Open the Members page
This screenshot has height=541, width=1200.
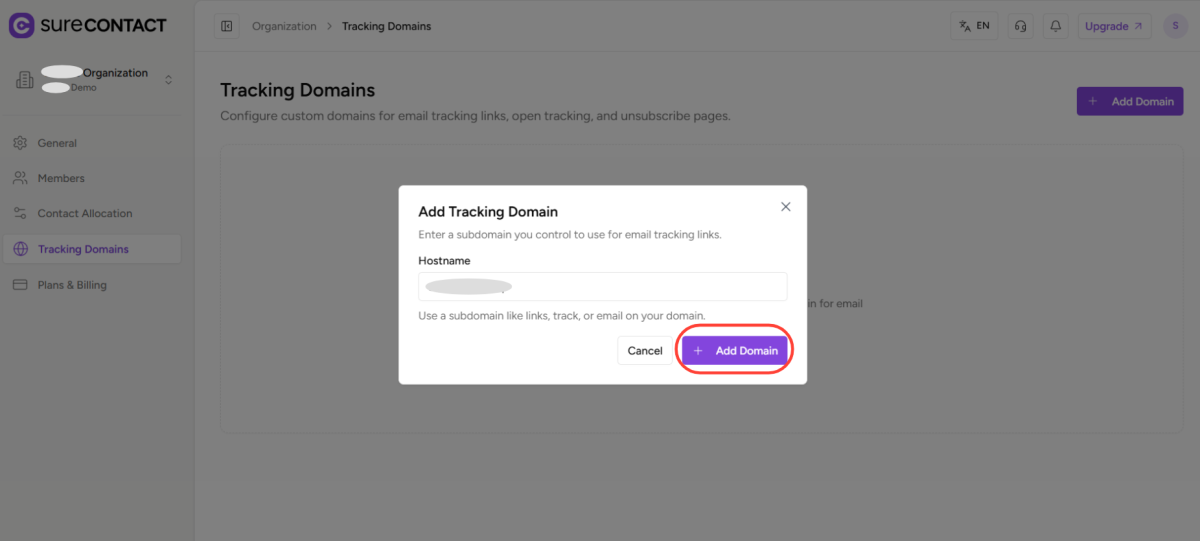click(x=61, y=178)
